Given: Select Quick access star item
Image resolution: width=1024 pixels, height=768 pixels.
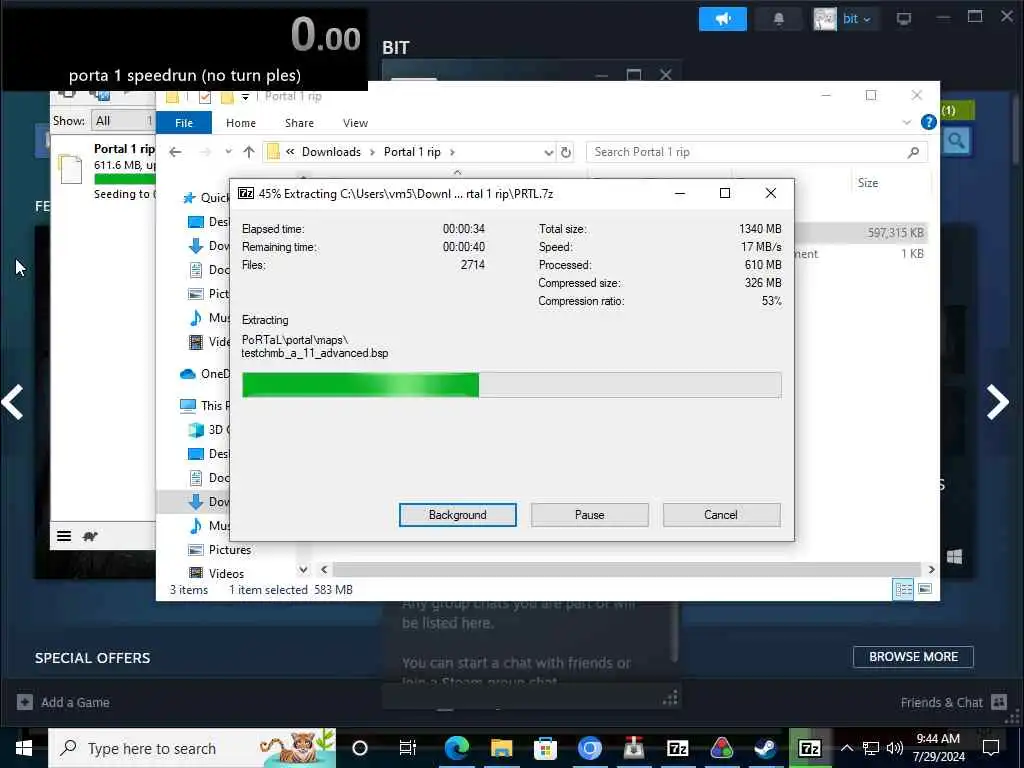Looking at the screenshot, I should 206,198.
